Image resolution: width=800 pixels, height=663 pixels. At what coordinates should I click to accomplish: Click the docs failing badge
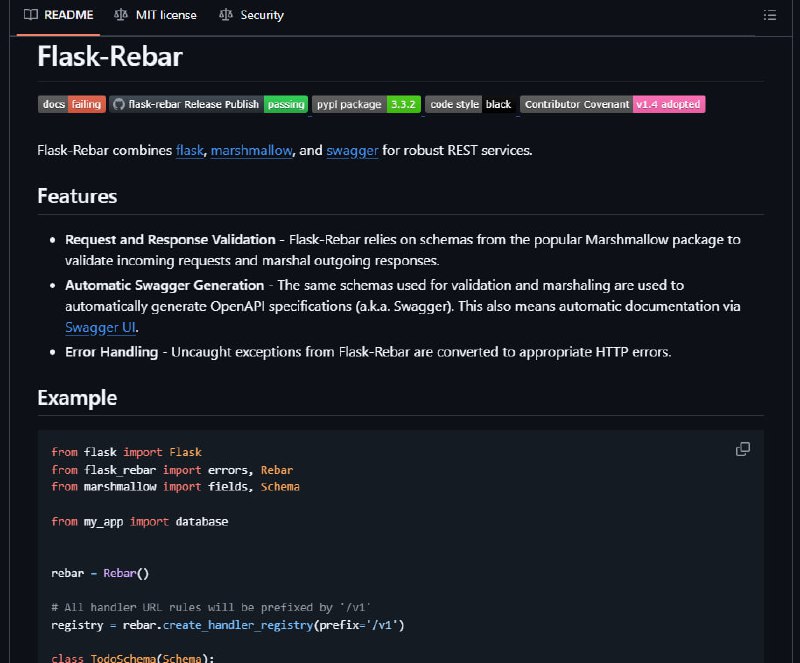click(72, 104)
